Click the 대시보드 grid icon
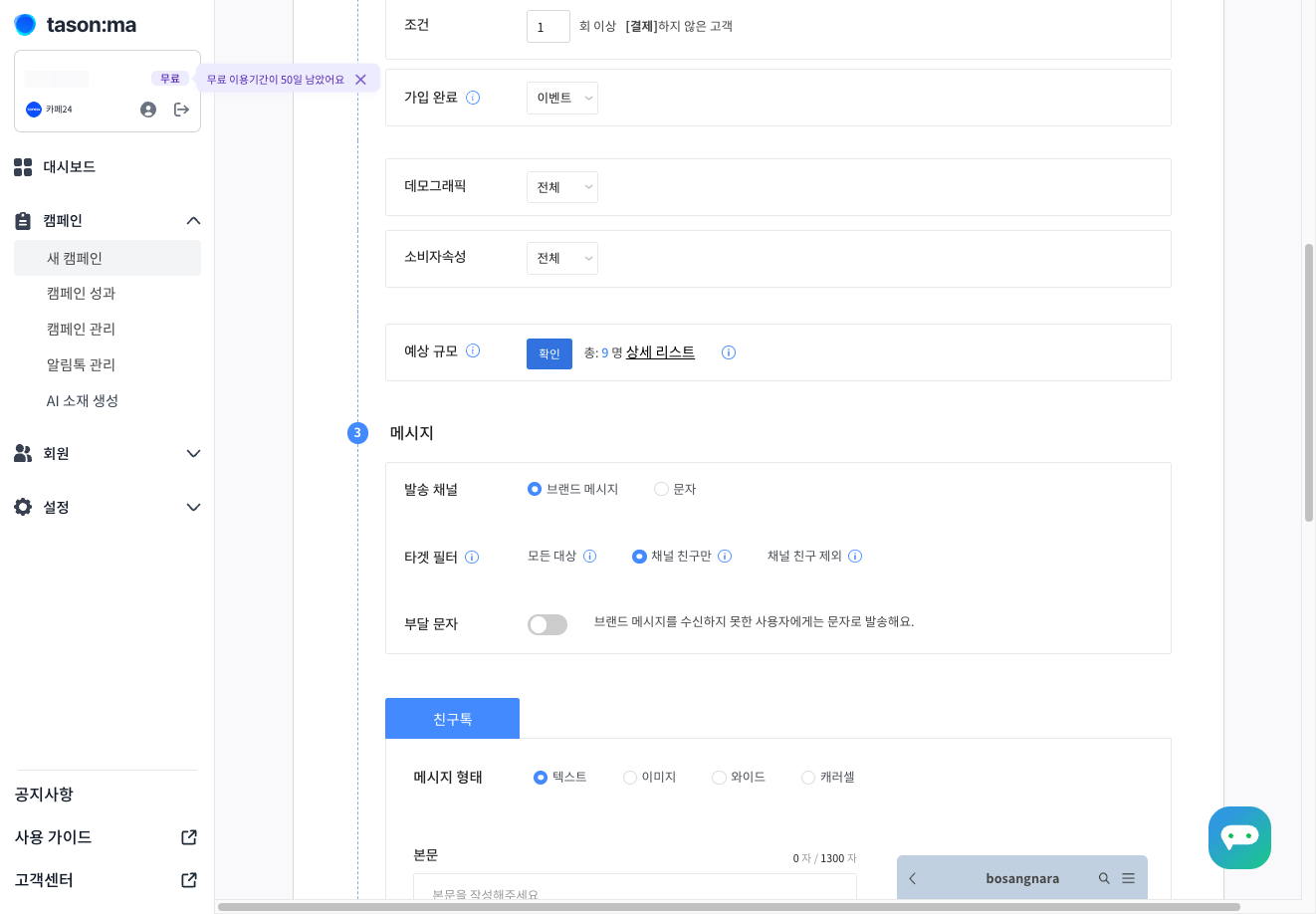The image size is (1316, 914). coord(23,167)
